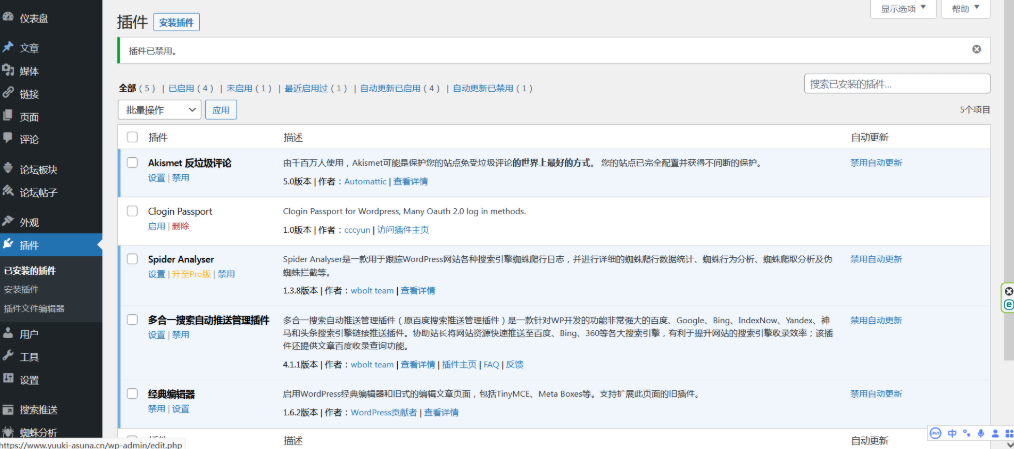Check the 经典编辑器 plugin checkbox
The height and width of the screenshot is (449, 1014).
point(133,393)
